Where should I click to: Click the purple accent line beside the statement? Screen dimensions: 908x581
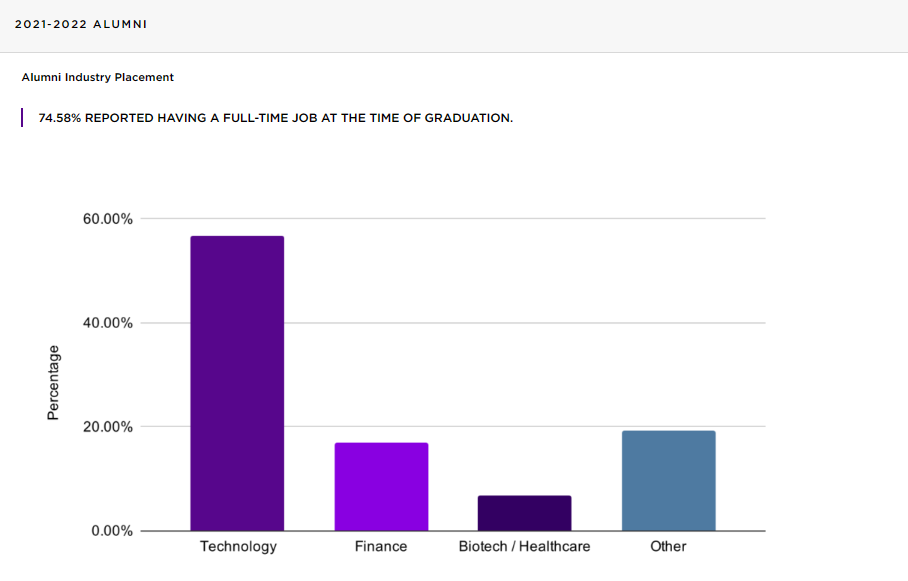(x=22, y=118)
